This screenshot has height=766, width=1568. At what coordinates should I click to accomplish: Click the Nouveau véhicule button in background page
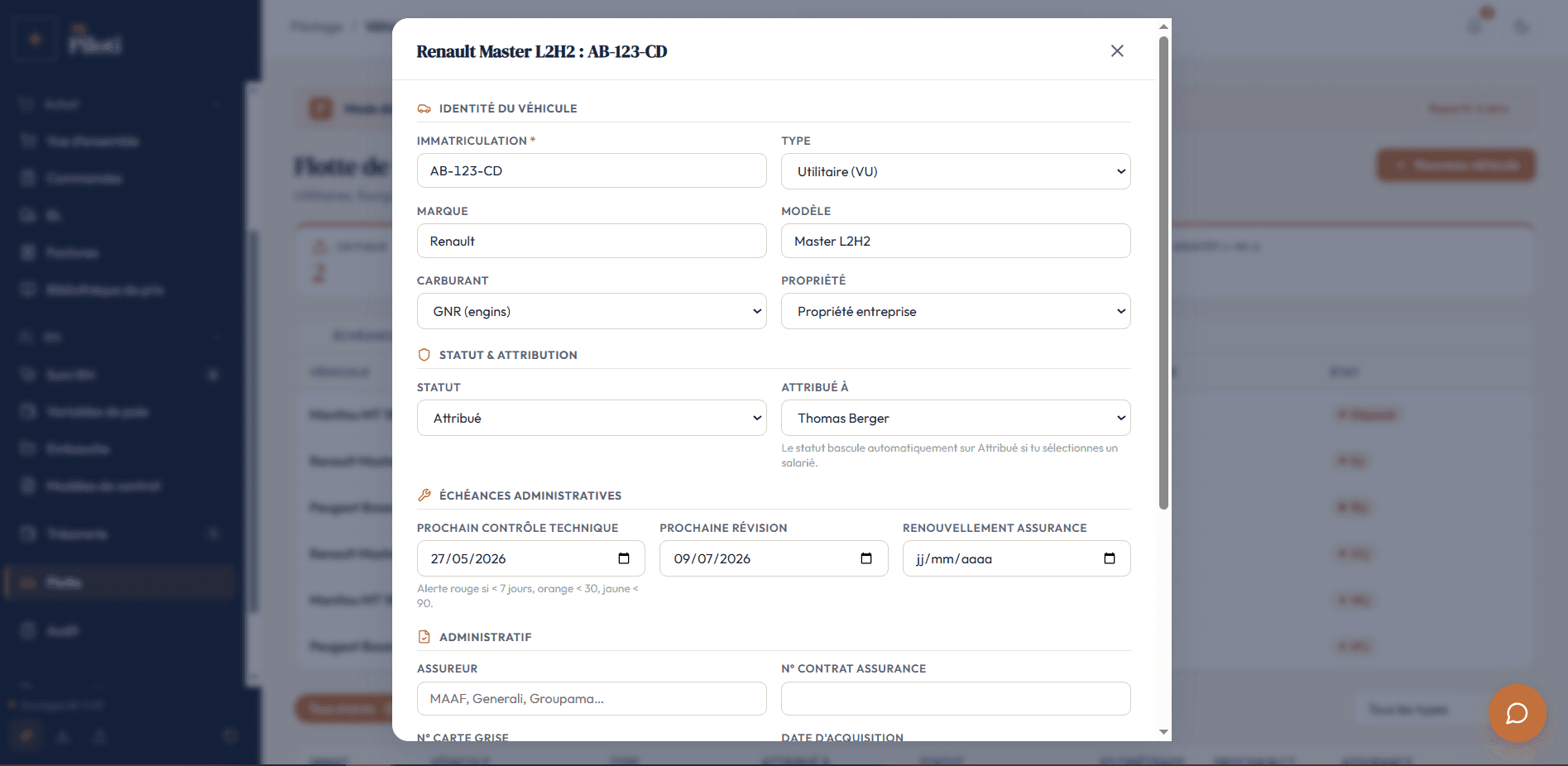point(1456,165)
